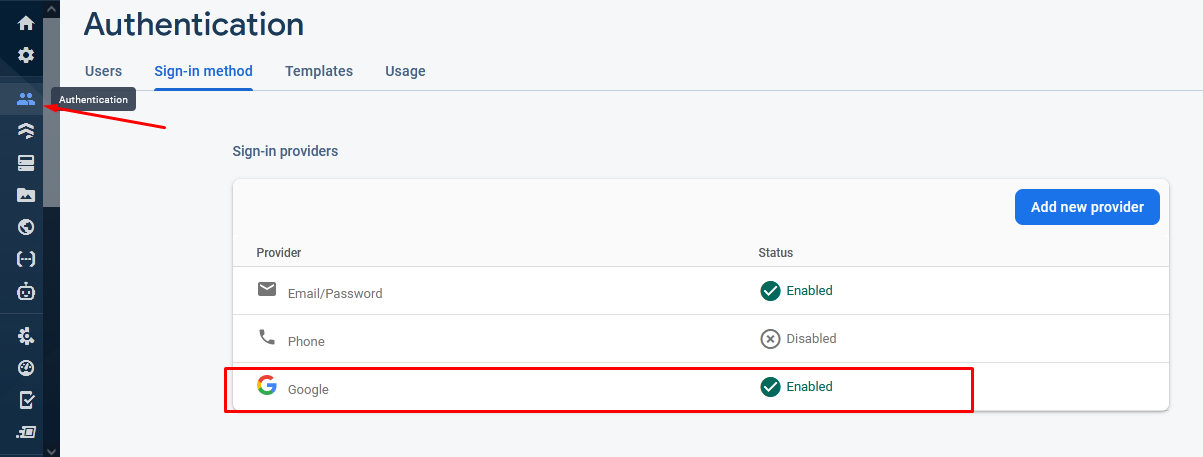Open Realtime Database sidebar icon
1203x457 pixels.
[x=26, y=163]
